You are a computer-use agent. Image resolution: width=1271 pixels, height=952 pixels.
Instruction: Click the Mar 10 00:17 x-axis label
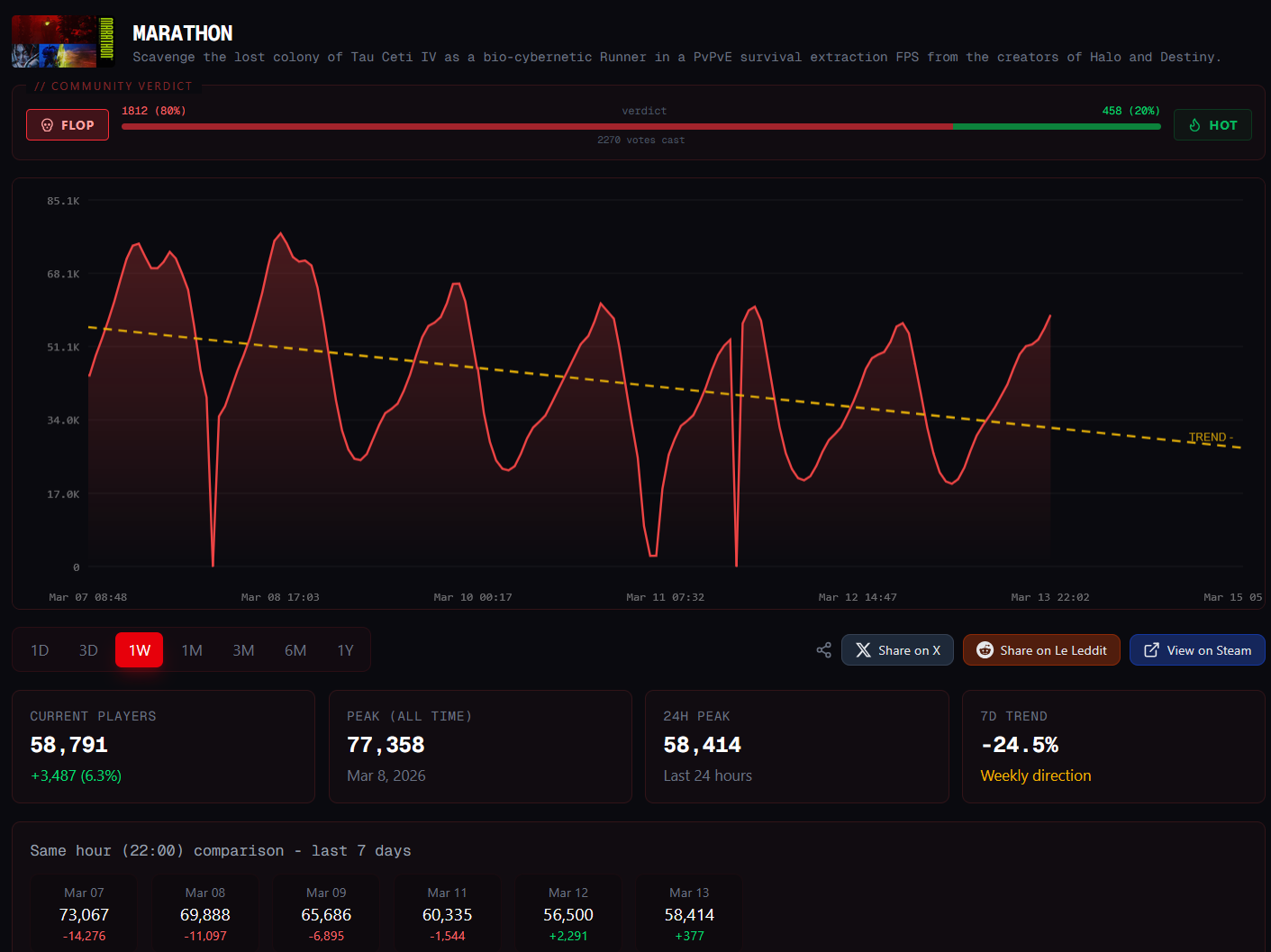[x=473, y=597]
